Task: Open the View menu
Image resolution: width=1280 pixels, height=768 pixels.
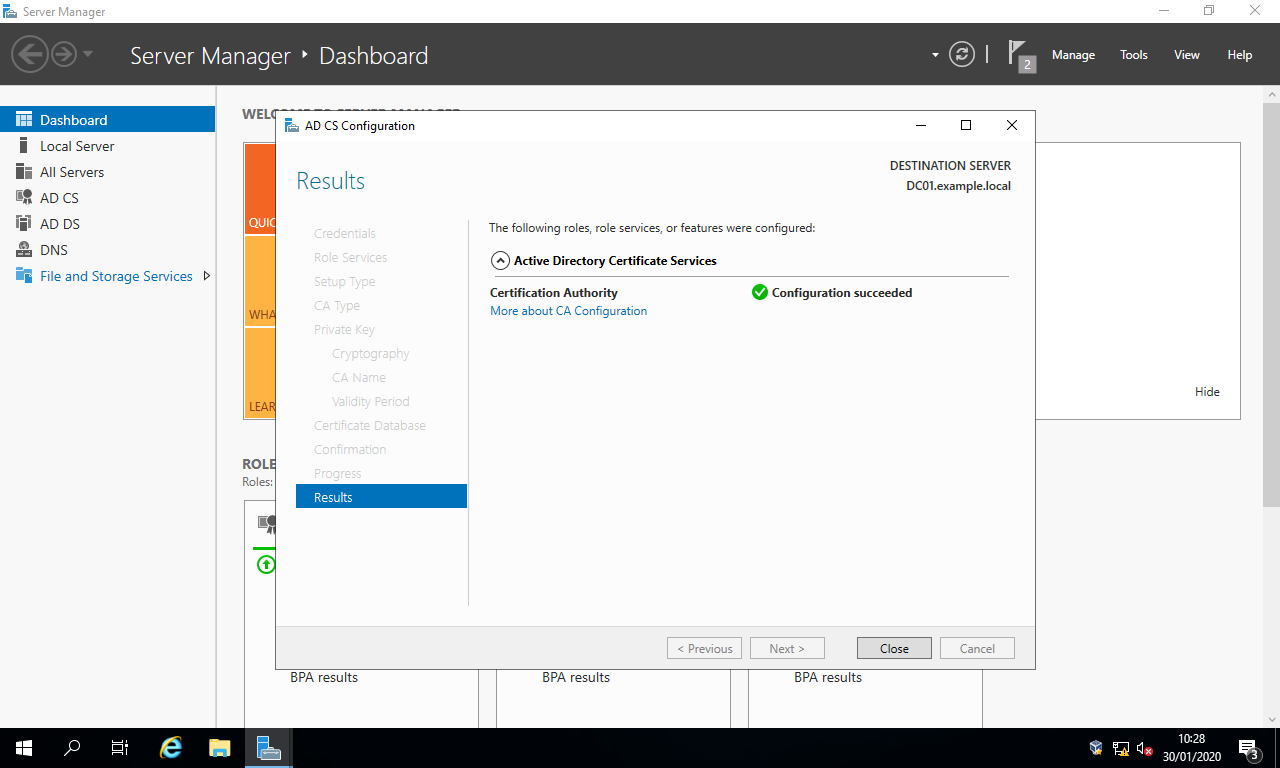Action: [1186, 55]
